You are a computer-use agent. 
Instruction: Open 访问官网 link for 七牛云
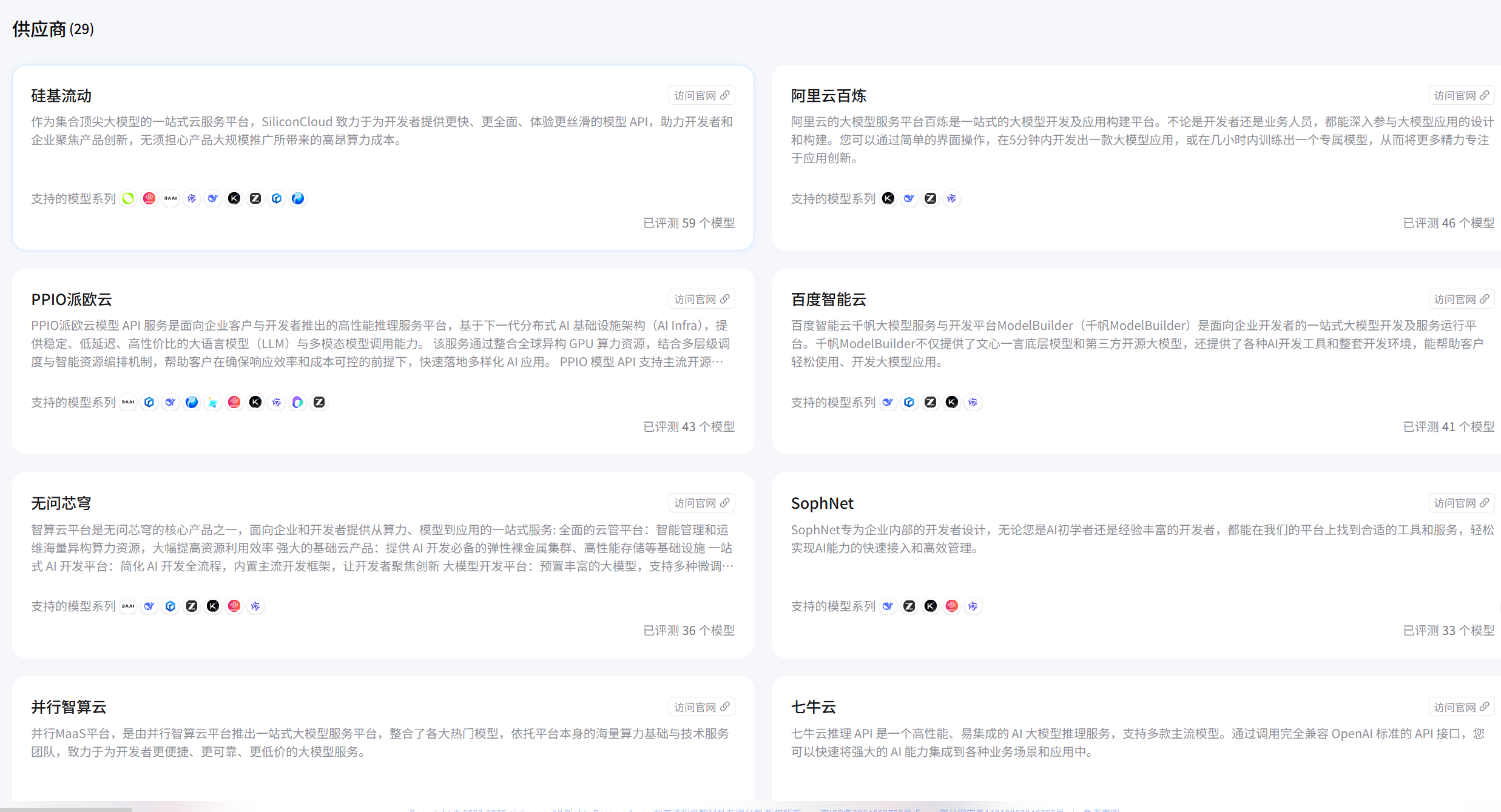tap(1461, 707)
